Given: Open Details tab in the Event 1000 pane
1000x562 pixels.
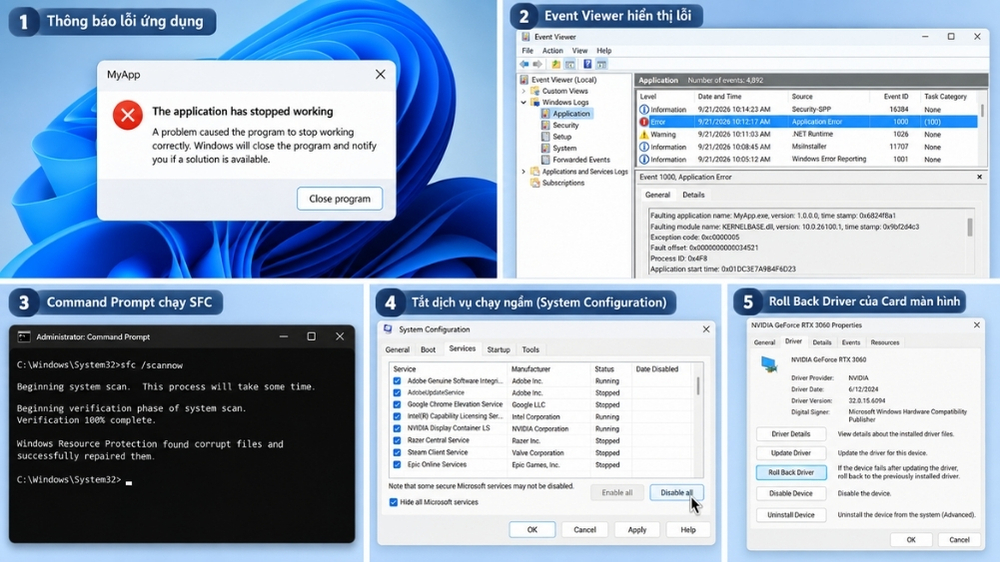Looking at the screenshot, I should (x=693, y=195).
